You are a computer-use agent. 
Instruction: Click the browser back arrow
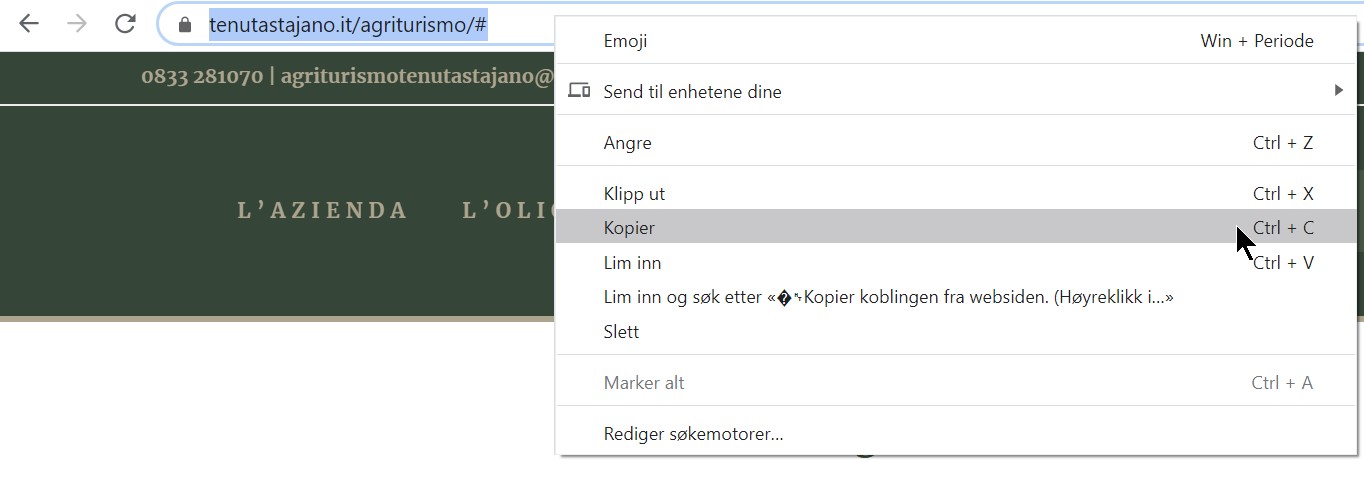(29, 24)
